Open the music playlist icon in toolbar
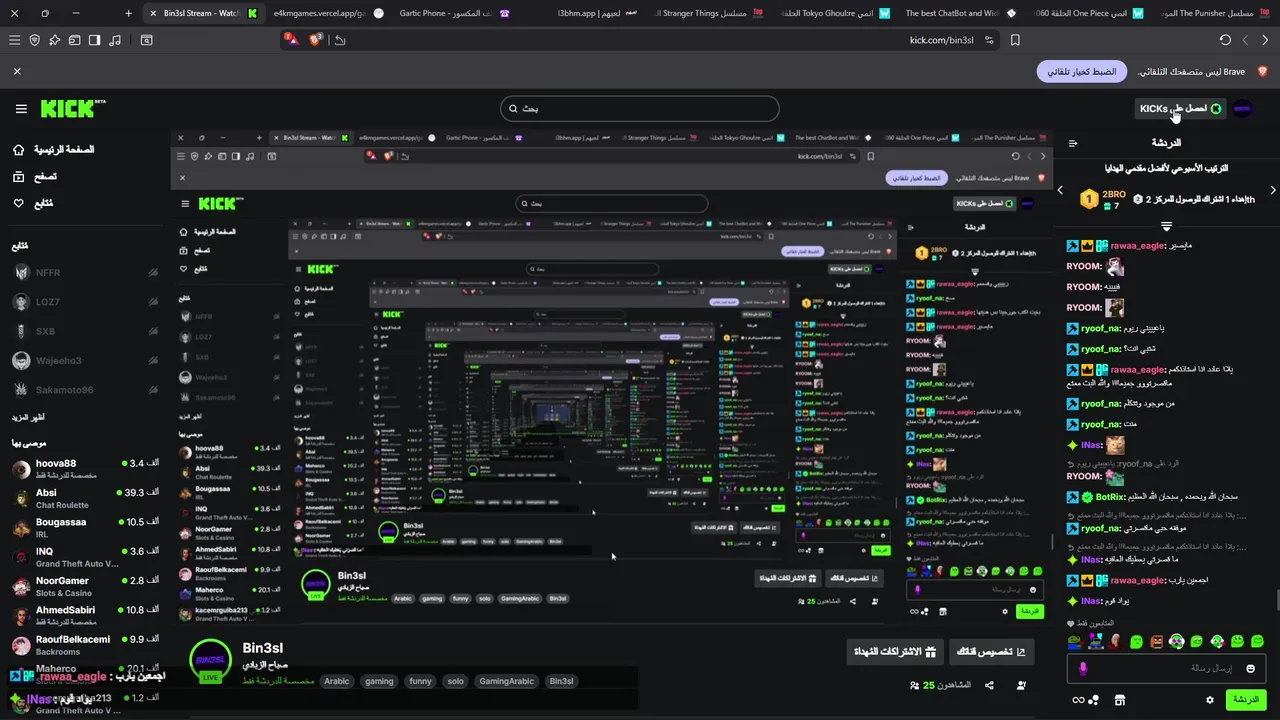Image resolution: width=1280 pixels, height=720 pixels. [x=115, y=40]
